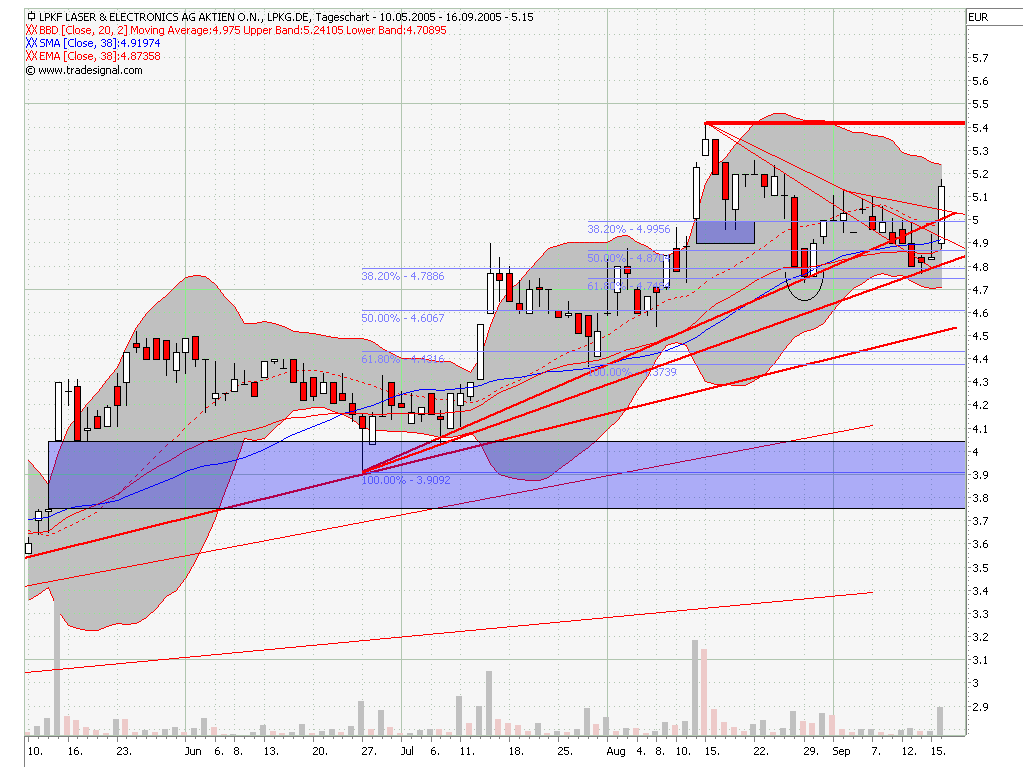Select the thick red resistance line at 5.4
This screenshot has height=768, width=1024.
pos(835,123)
